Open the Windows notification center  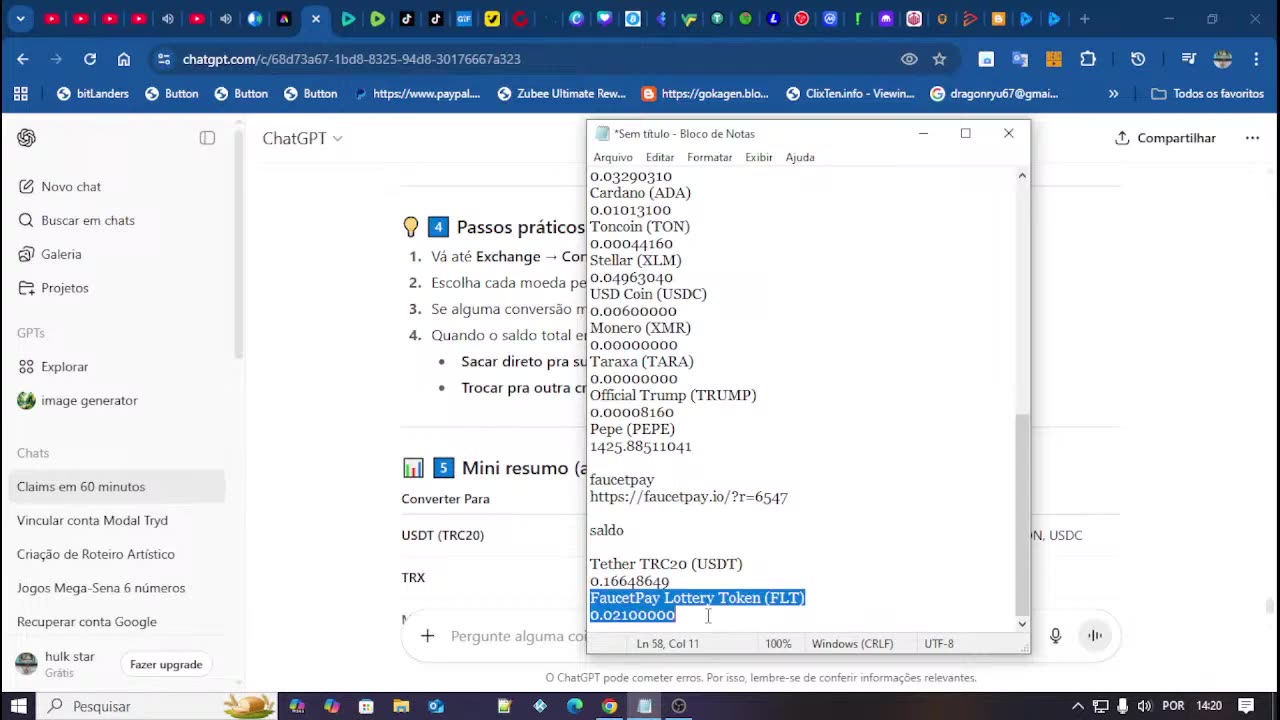[1245, 706]
